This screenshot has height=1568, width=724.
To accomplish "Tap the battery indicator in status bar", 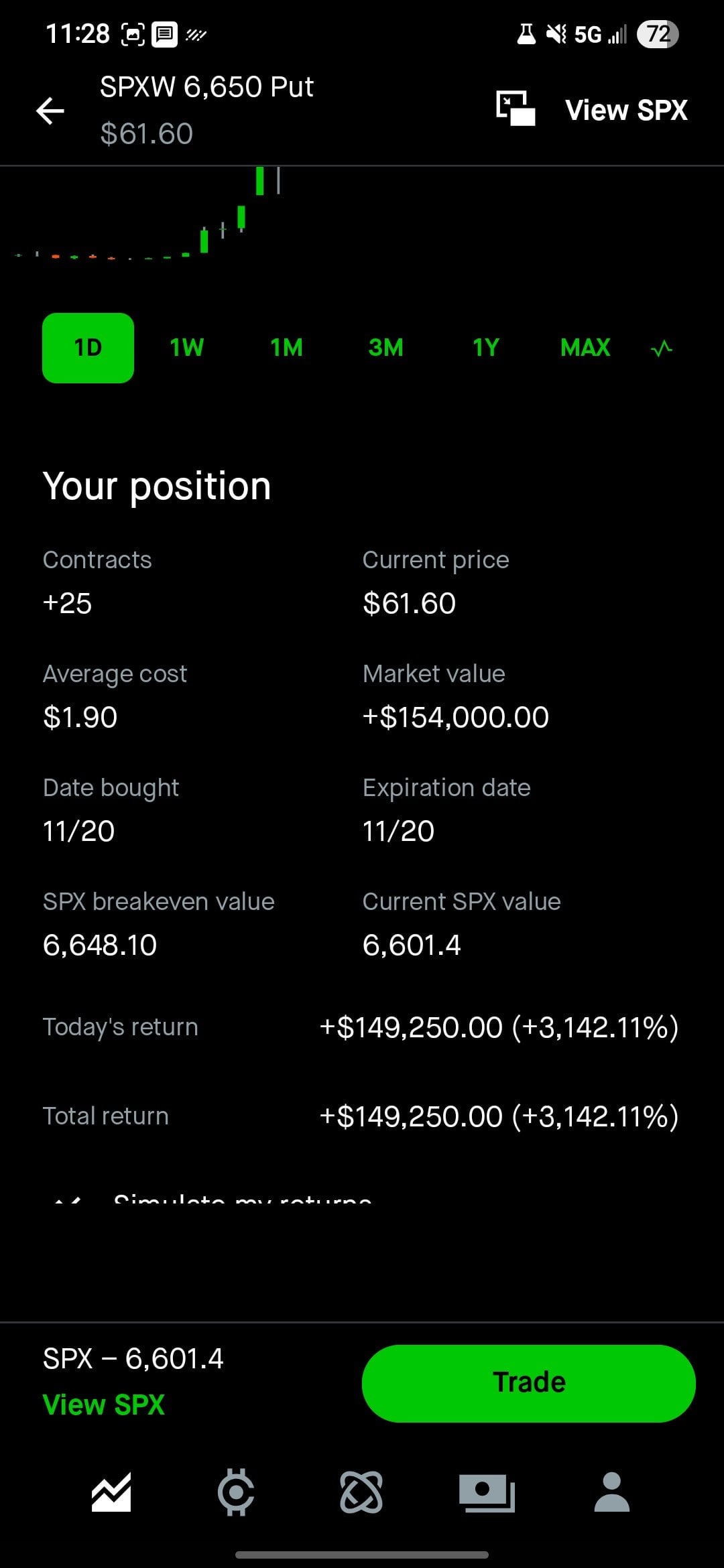I will 658,34.
